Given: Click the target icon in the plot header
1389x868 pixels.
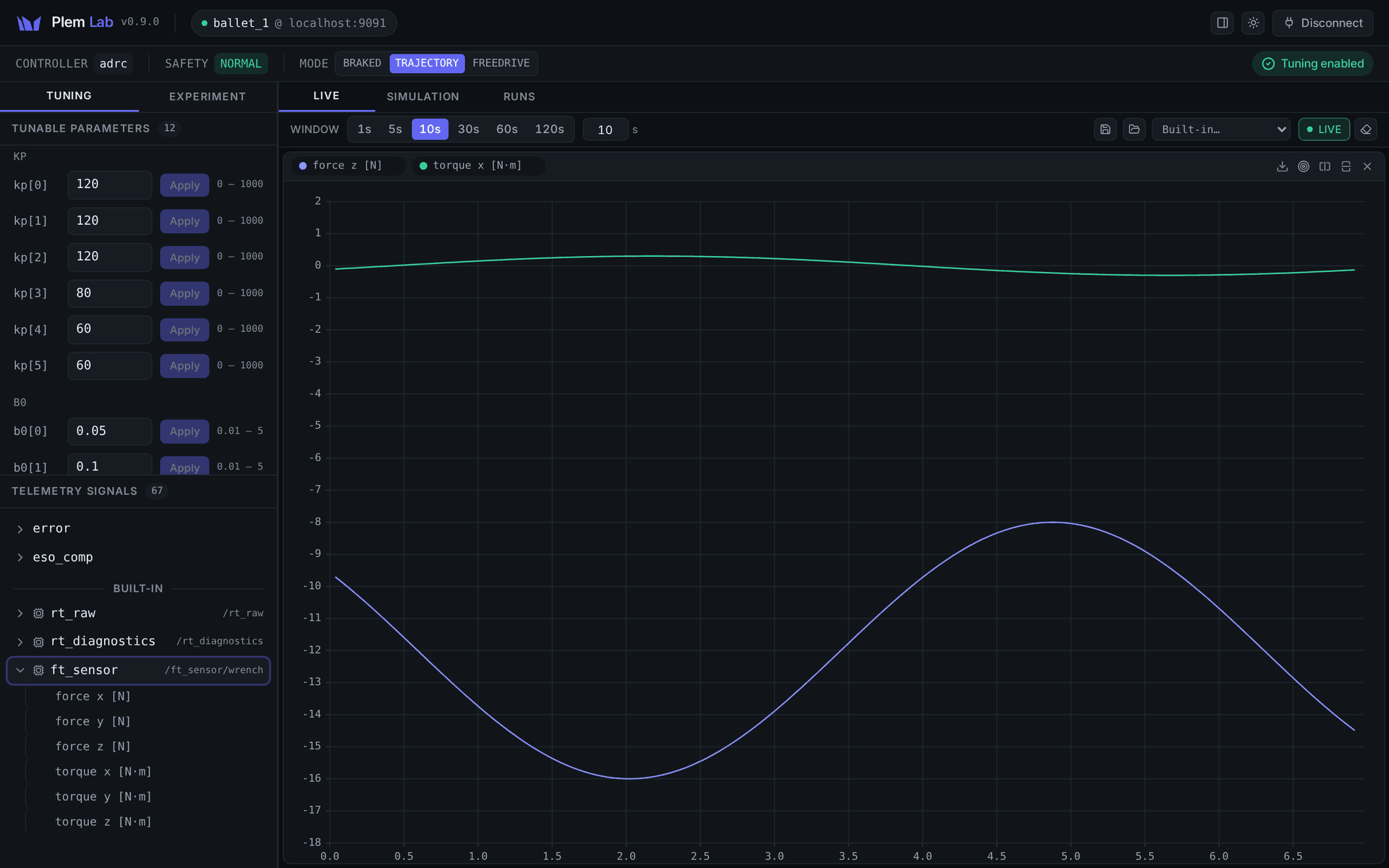Looking at the screenshot, I should (1304, 166).
